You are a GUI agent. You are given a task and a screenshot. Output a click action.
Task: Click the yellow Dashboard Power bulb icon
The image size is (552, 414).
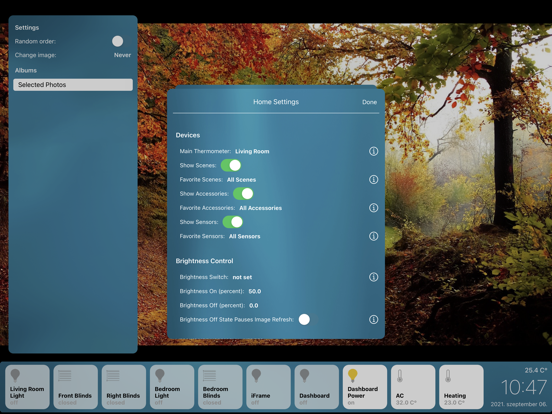[x=353, y=376]
